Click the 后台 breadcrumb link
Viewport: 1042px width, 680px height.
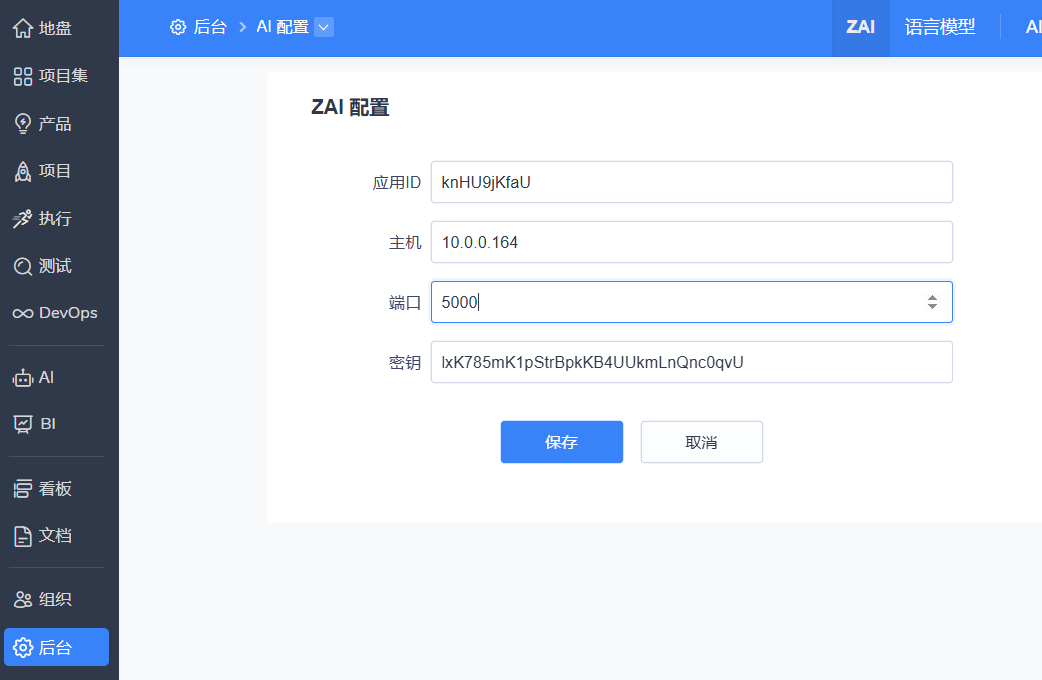tap(210, 27)
